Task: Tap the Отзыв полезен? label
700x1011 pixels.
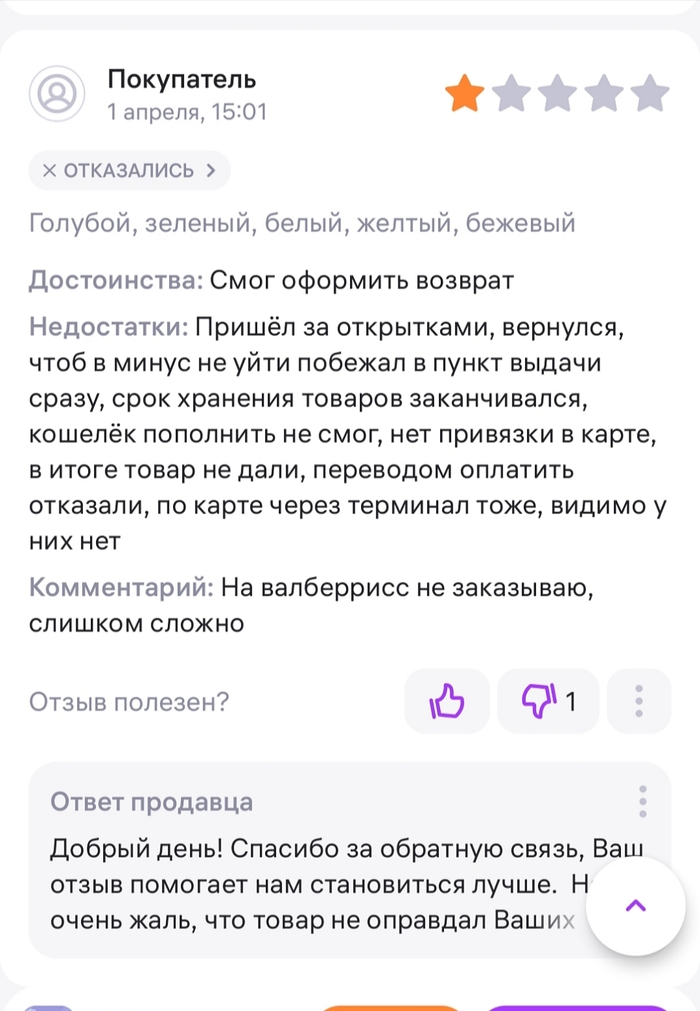Action: (129, 702)
